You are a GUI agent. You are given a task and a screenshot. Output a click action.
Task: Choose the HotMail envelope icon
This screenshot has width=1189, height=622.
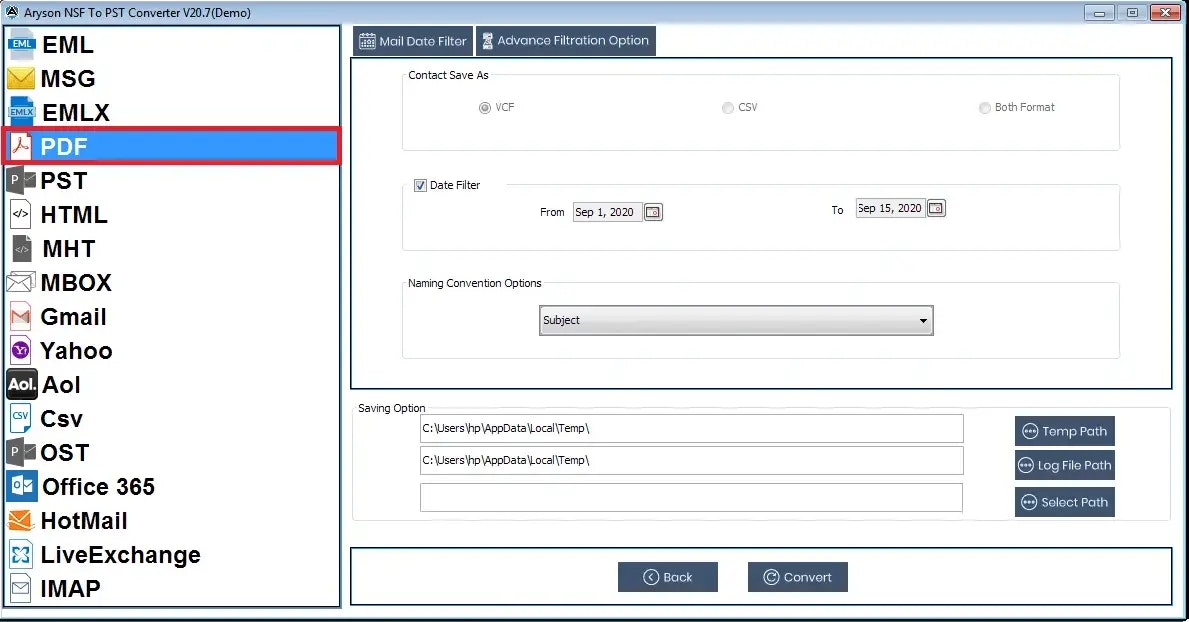click(x=20, y=520)
